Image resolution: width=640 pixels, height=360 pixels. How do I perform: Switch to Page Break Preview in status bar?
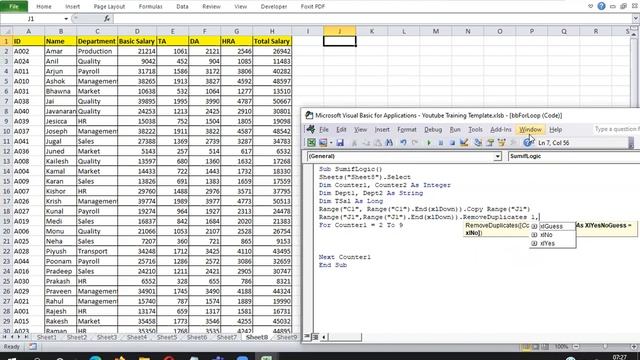pos(545,347)
